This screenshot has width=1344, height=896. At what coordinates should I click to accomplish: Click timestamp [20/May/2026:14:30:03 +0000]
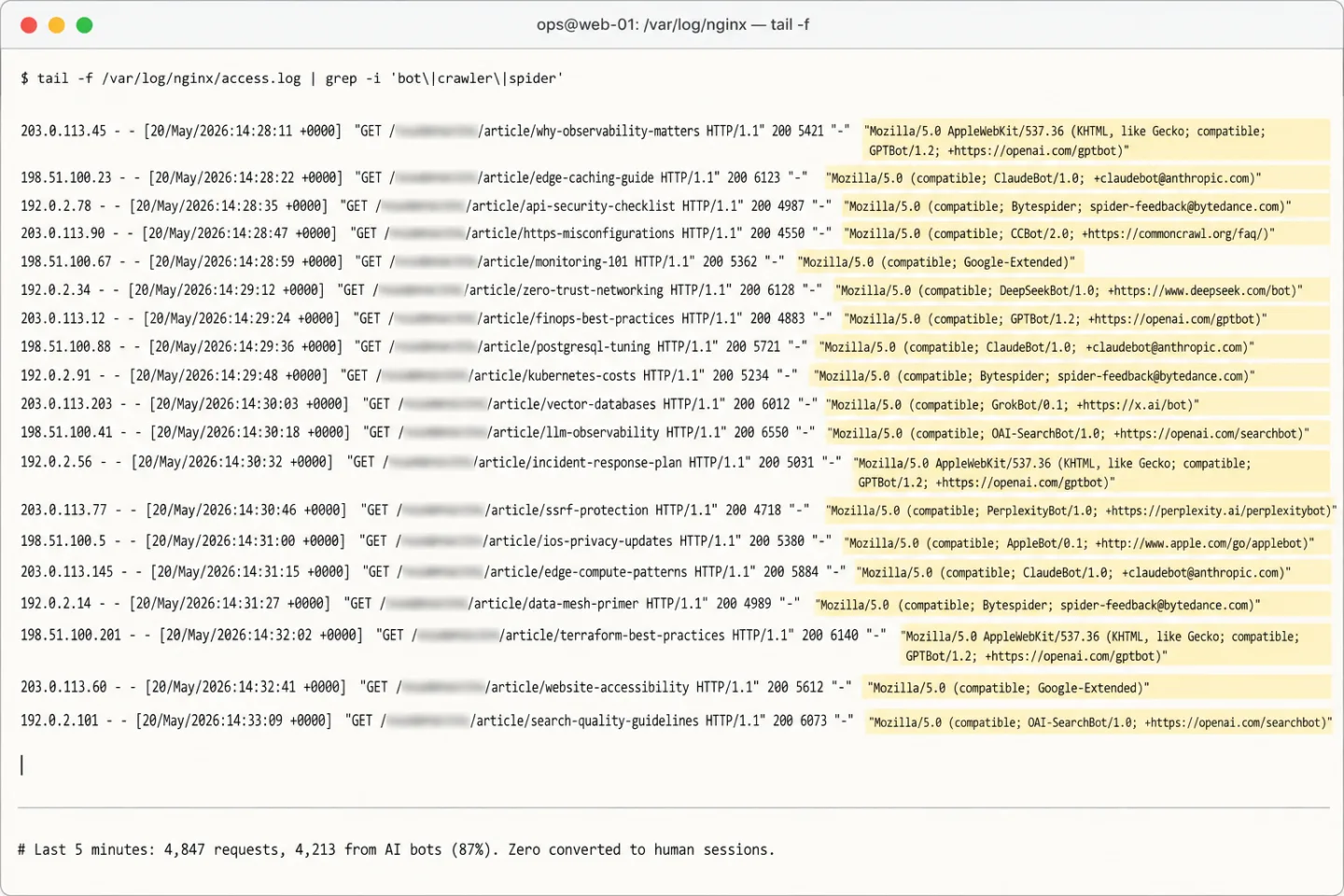249,404
